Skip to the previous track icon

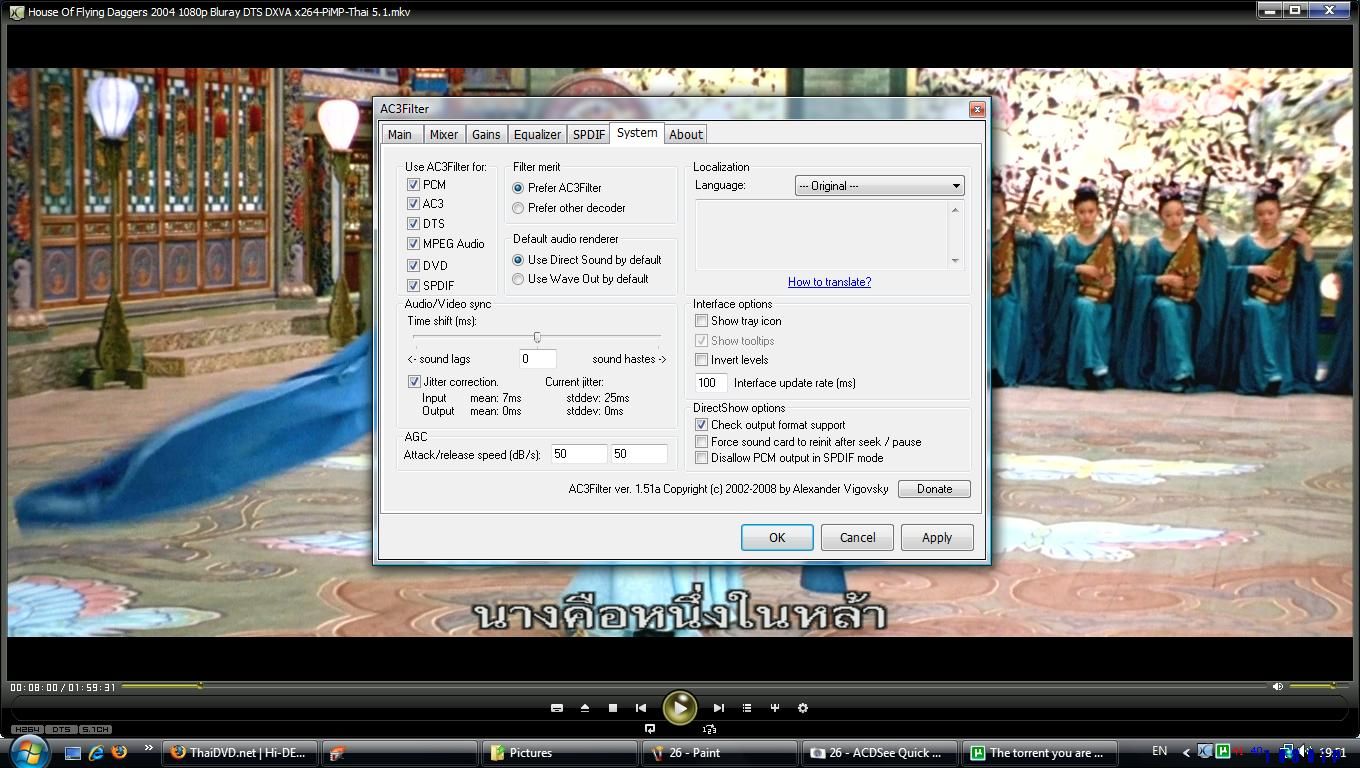pyautogui.click(x=641, y=708)
